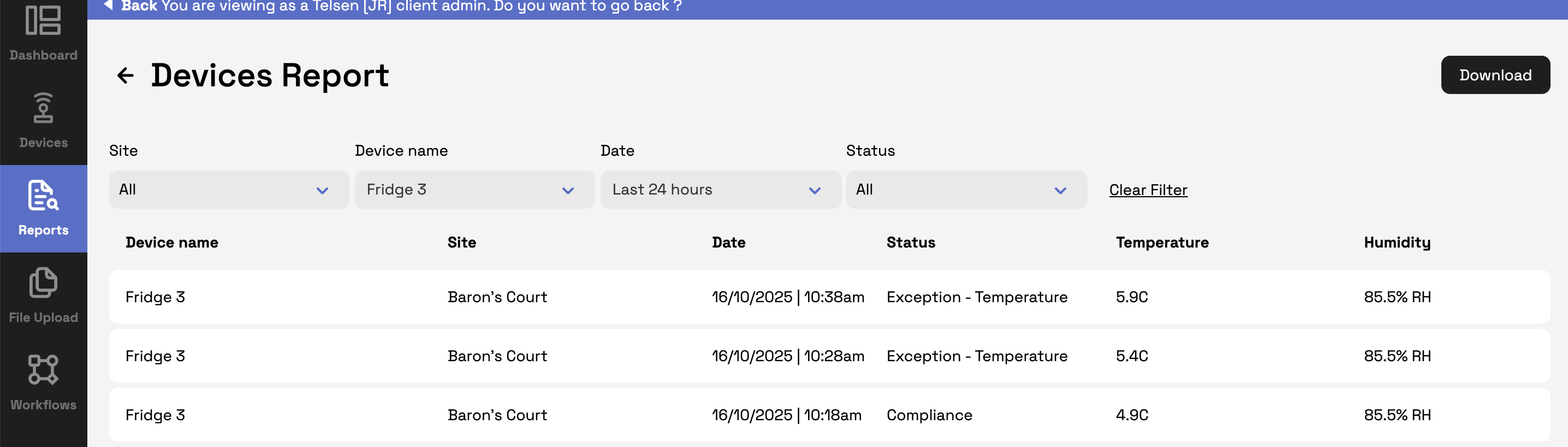
Task: Click the Humidity column header
Action: pos(1397,243)
